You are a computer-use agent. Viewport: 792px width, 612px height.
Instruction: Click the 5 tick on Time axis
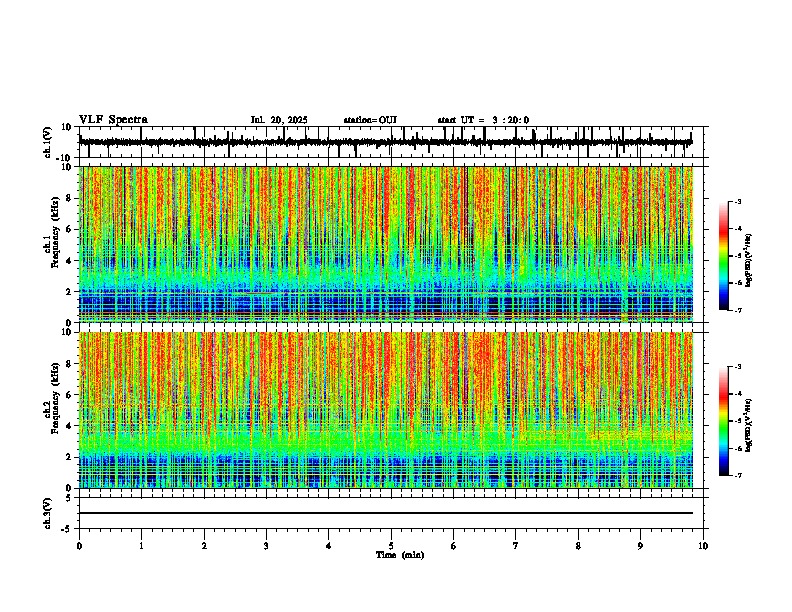[391, 546]
